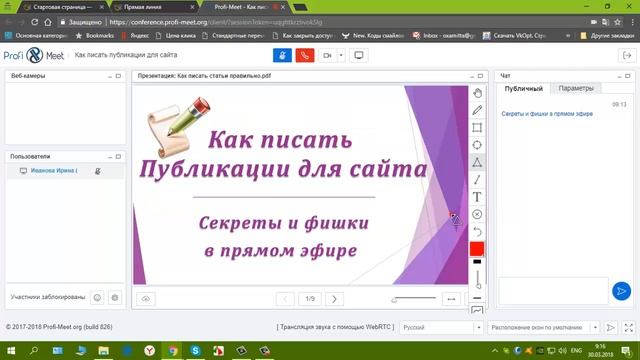Minimize the Пользователи panel
The width and height of the screenshot is (640, 360).
point(110,157)
